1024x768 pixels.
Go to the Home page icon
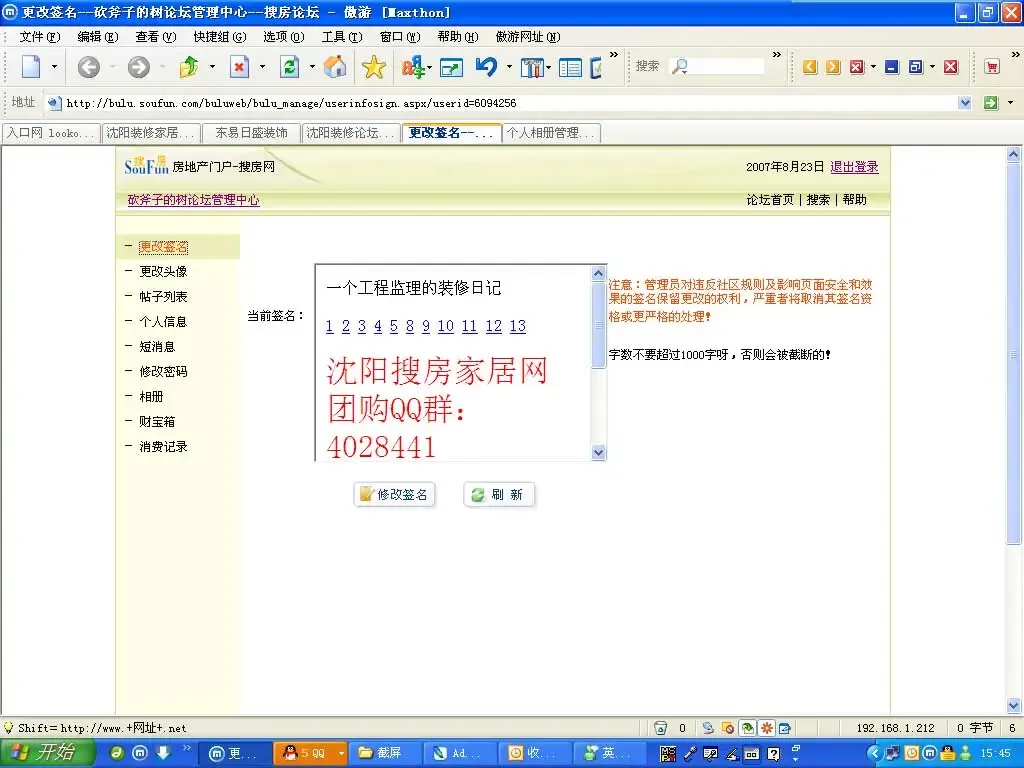[335, 67]
